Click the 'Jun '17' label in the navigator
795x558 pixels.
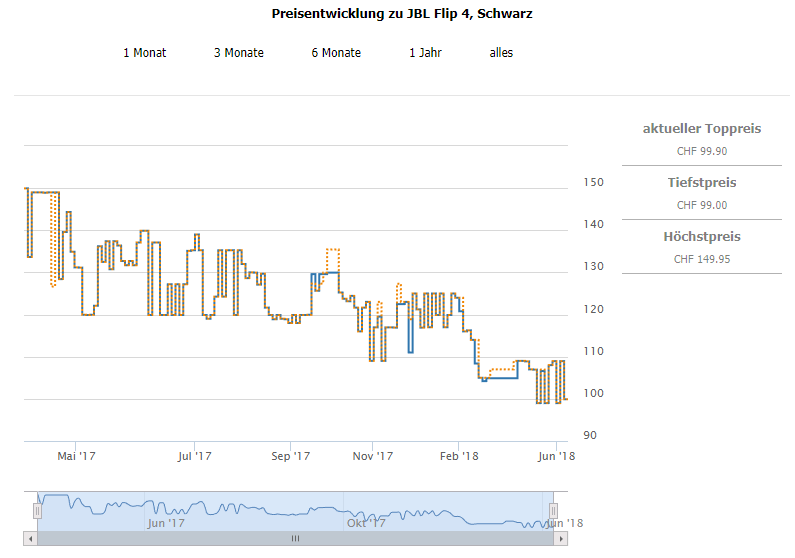pos(165,523)
